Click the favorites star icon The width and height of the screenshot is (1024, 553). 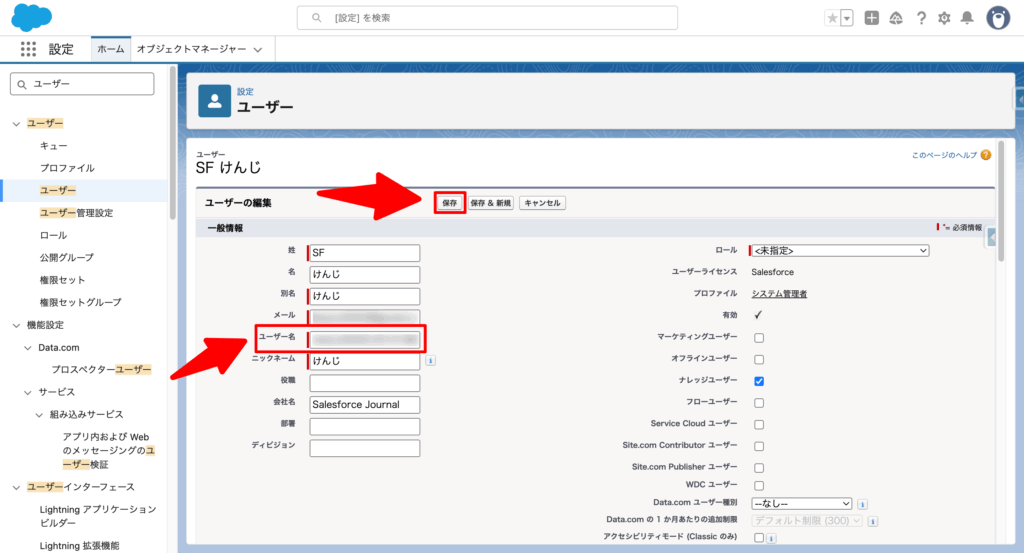[x=832, y=18]
